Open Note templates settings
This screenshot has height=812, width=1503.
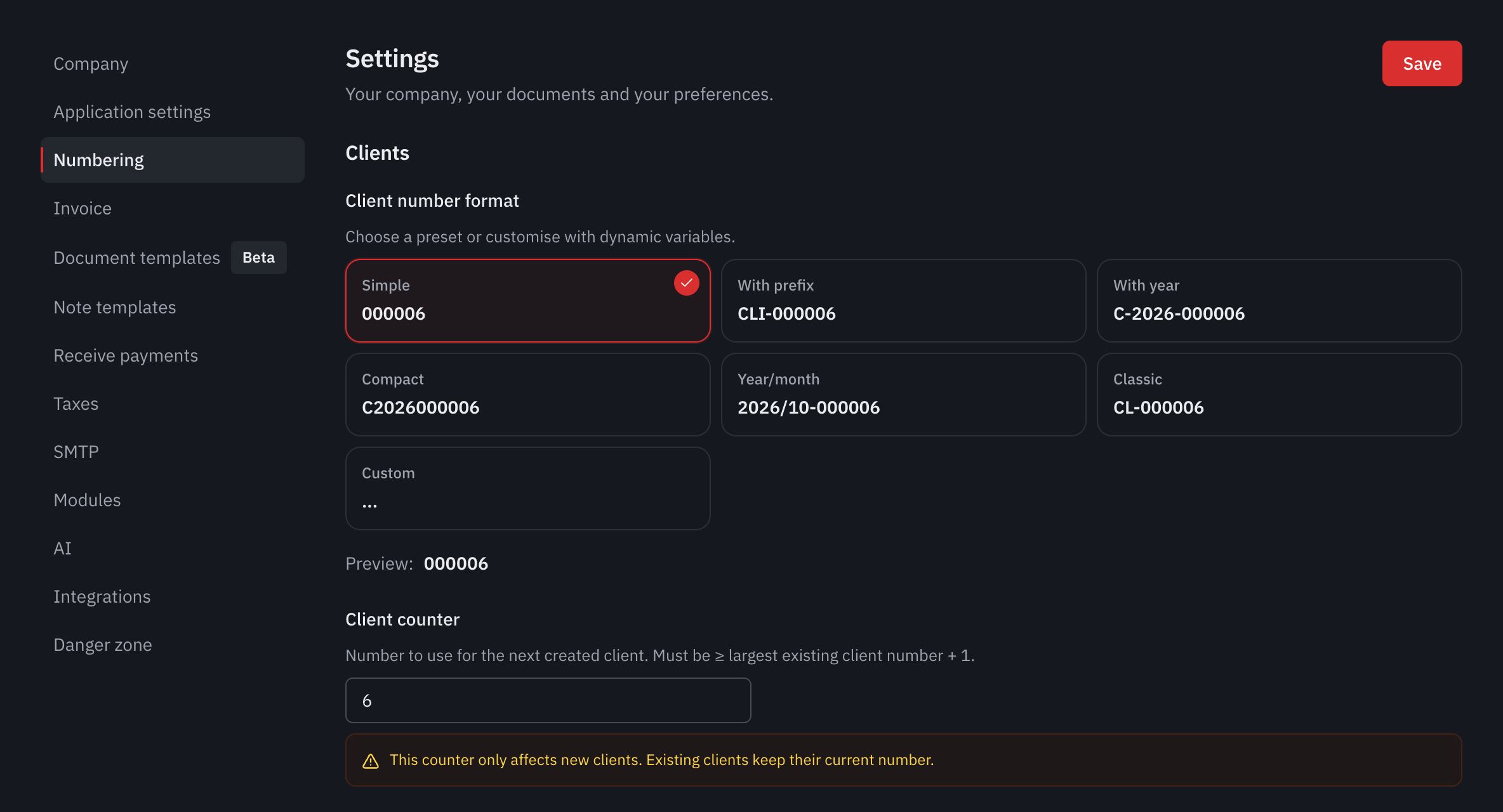coord(173,307)
